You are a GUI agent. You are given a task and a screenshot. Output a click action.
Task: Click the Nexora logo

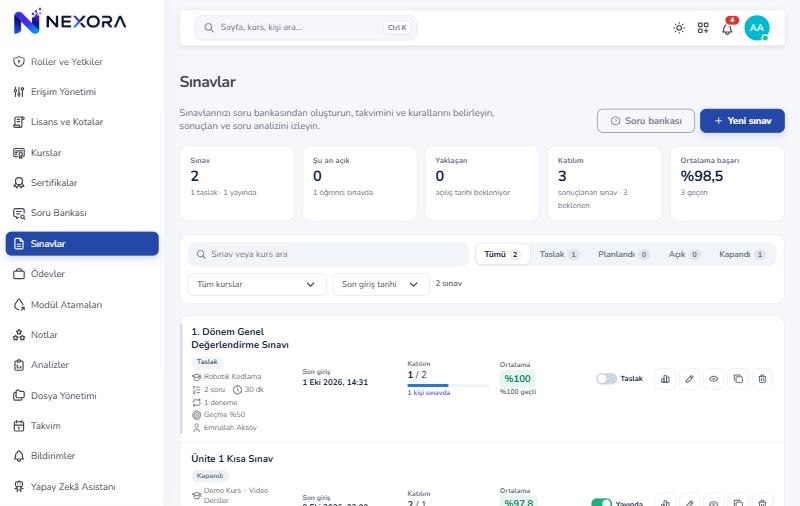point(70,21)
